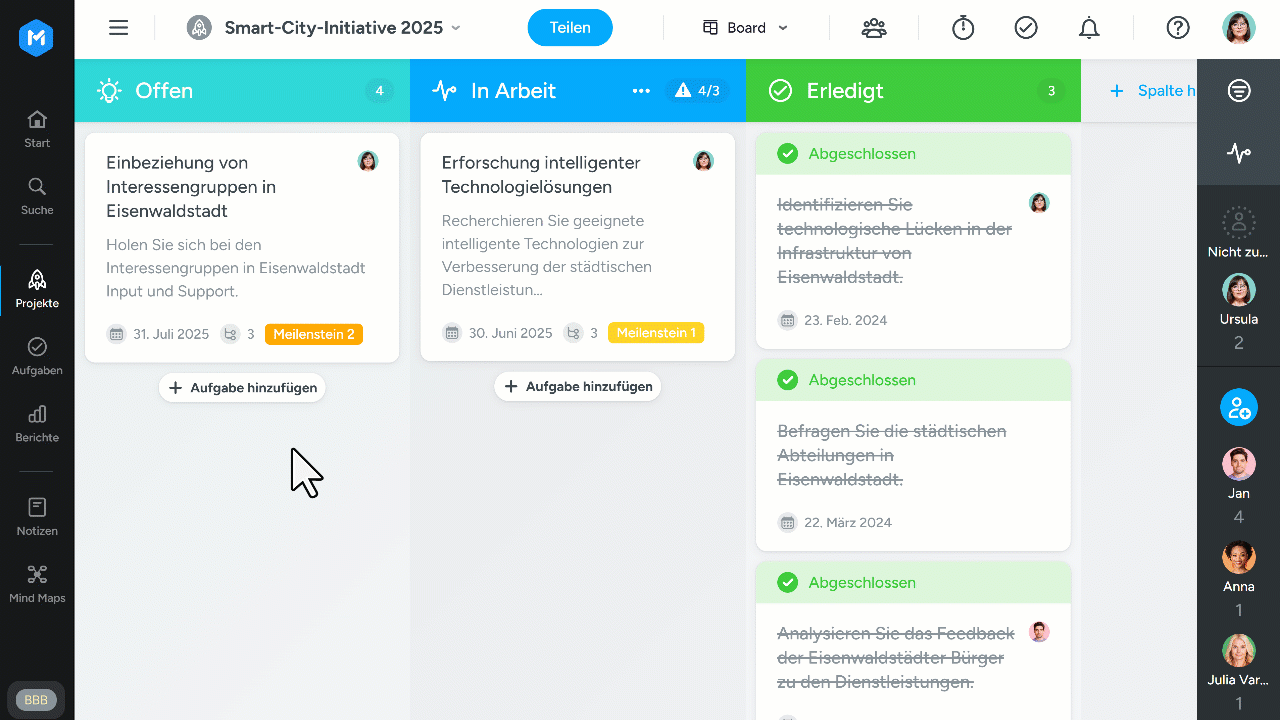Image resolution: width=1280 pixels, height=720 pixels.
Task: Toggle Abgeschlossen check on Befragen task
Action: point(788,381)
